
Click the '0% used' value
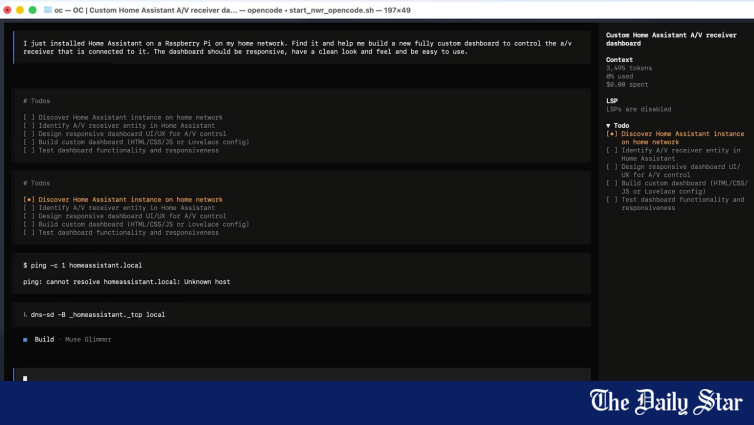coord(619,76)
